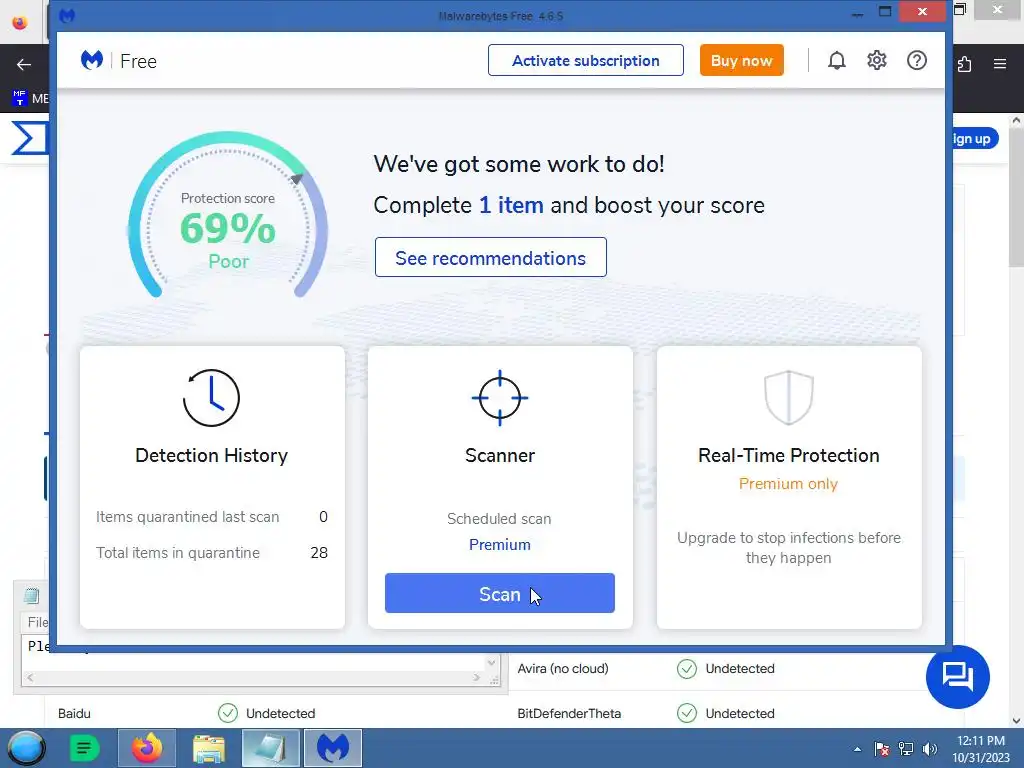The width and height of the screenshot is (1024, 768).
Task: Click the Notepad File menu
Action: 38,622
